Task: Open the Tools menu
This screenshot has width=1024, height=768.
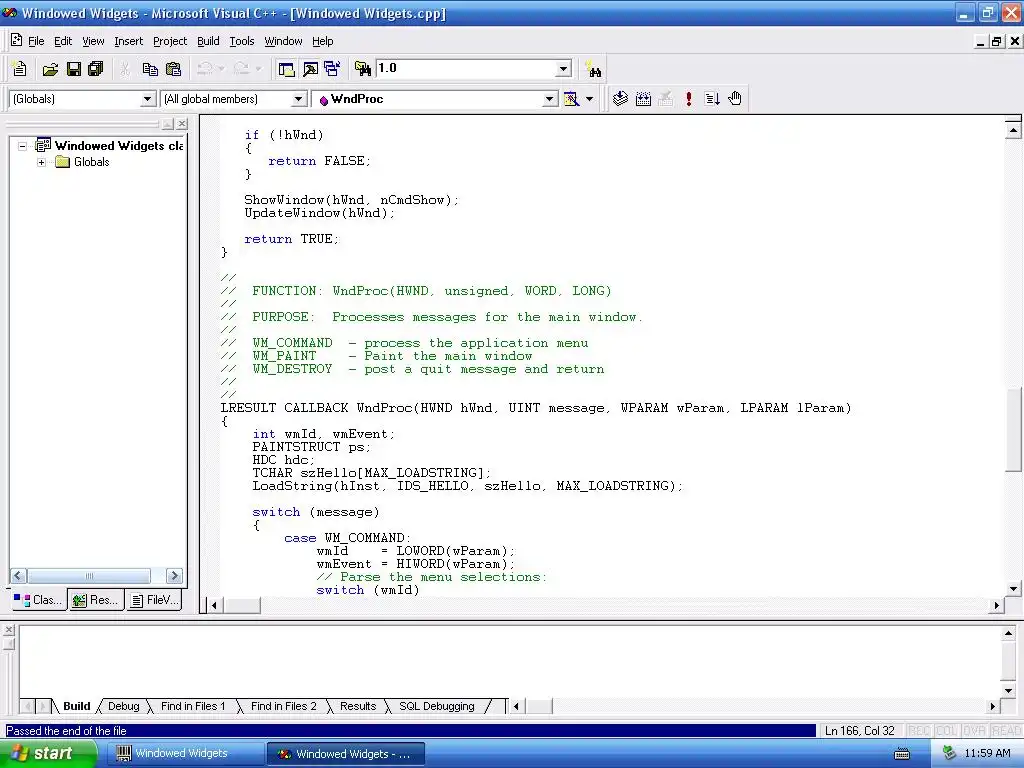Action: (x=242, y=41)
